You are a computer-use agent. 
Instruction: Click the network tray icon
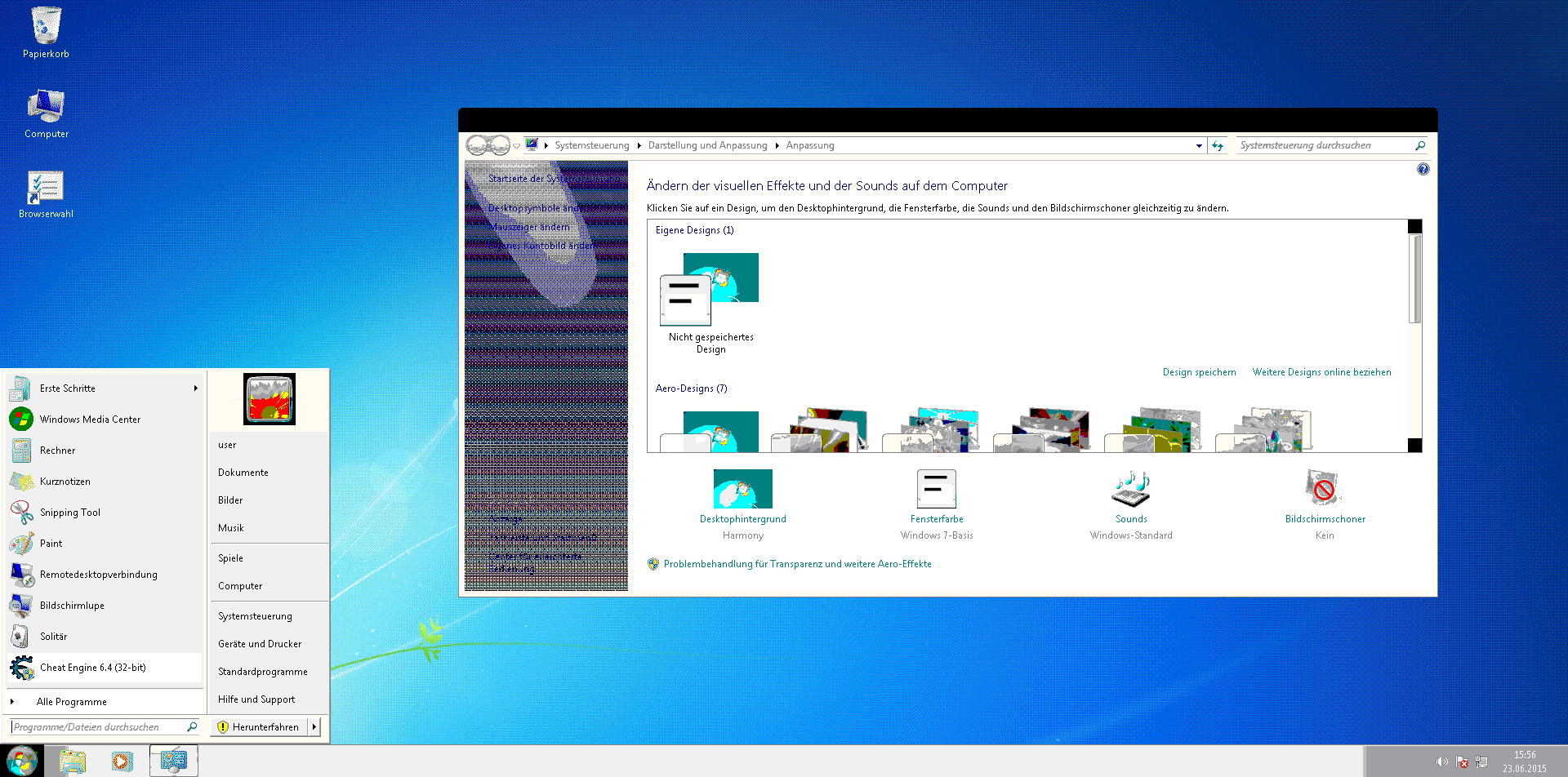pos(1481,761)
